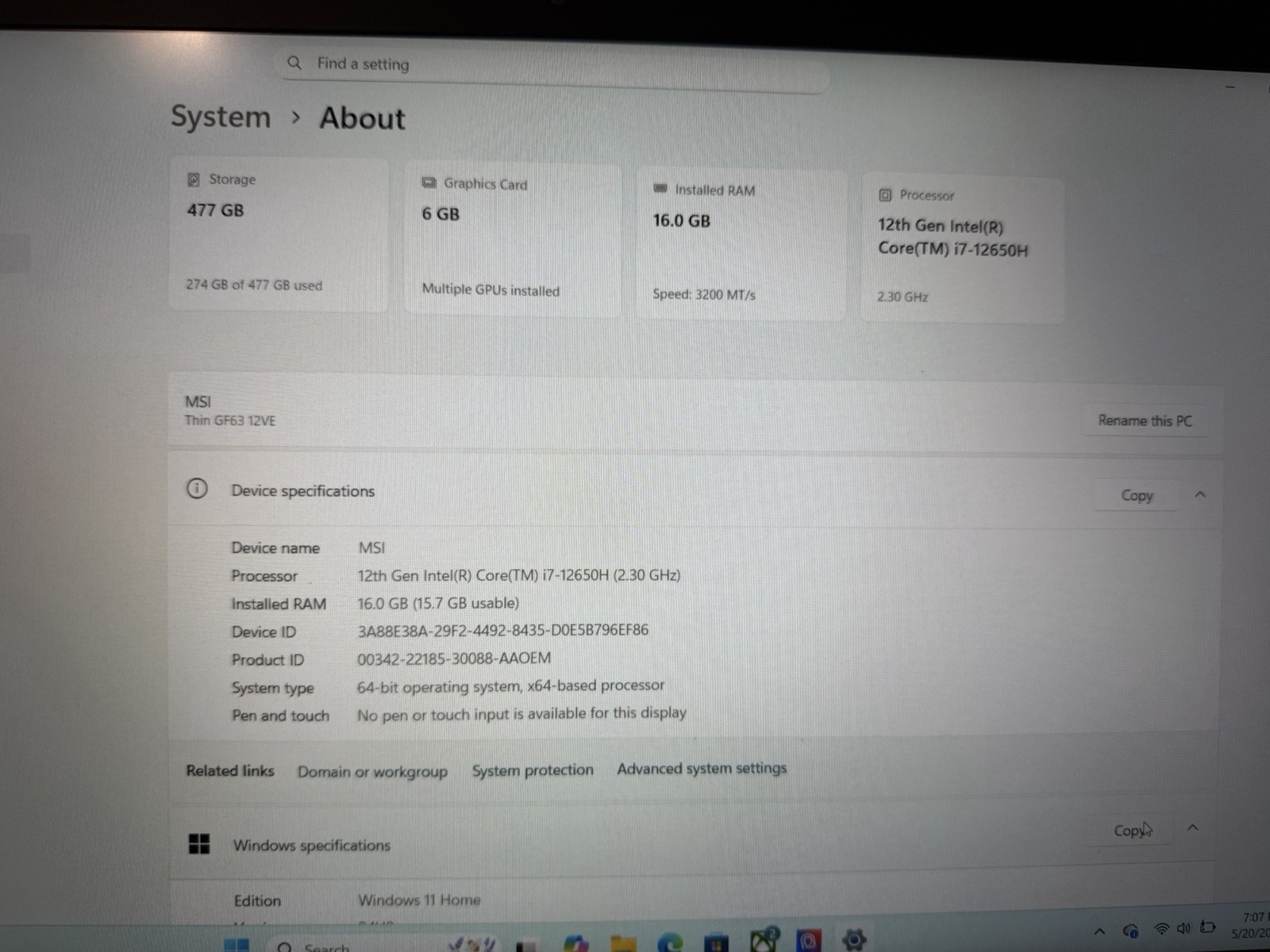
Task: Open the Processor summary card
Action: pos(962,250)
